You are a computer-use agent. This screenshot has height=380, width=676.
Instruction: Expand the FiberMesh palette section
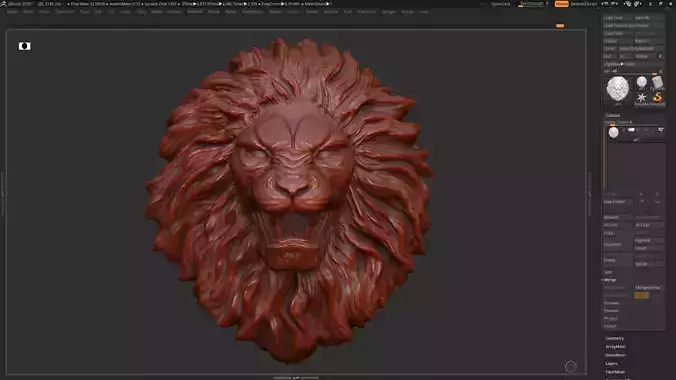pyautogui.click(x=615, y=371)
